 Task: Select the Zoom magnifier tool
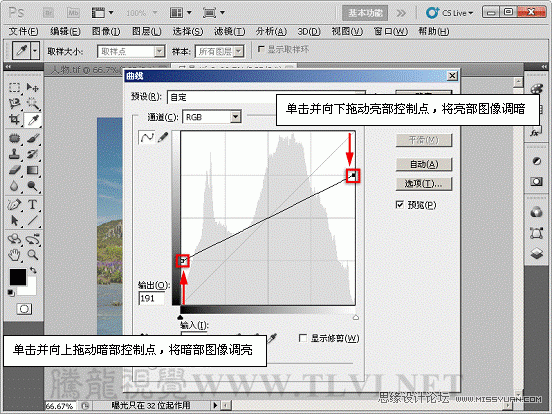click(x=33, y=255)
